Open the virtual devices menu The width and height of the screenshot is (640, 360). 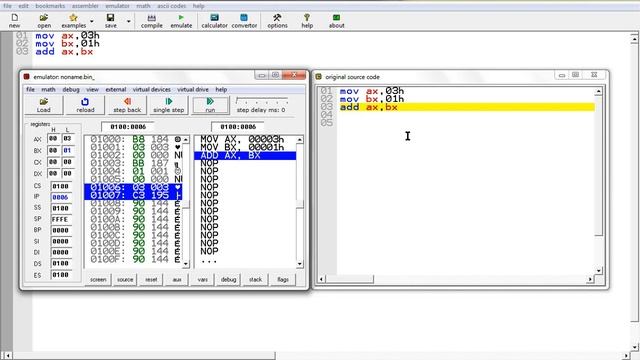pos(151,89)
